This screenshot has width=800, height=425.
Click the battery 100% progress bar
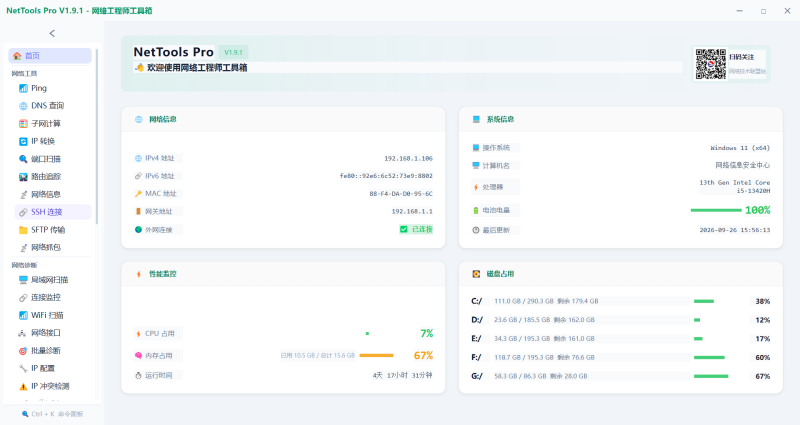716,210
